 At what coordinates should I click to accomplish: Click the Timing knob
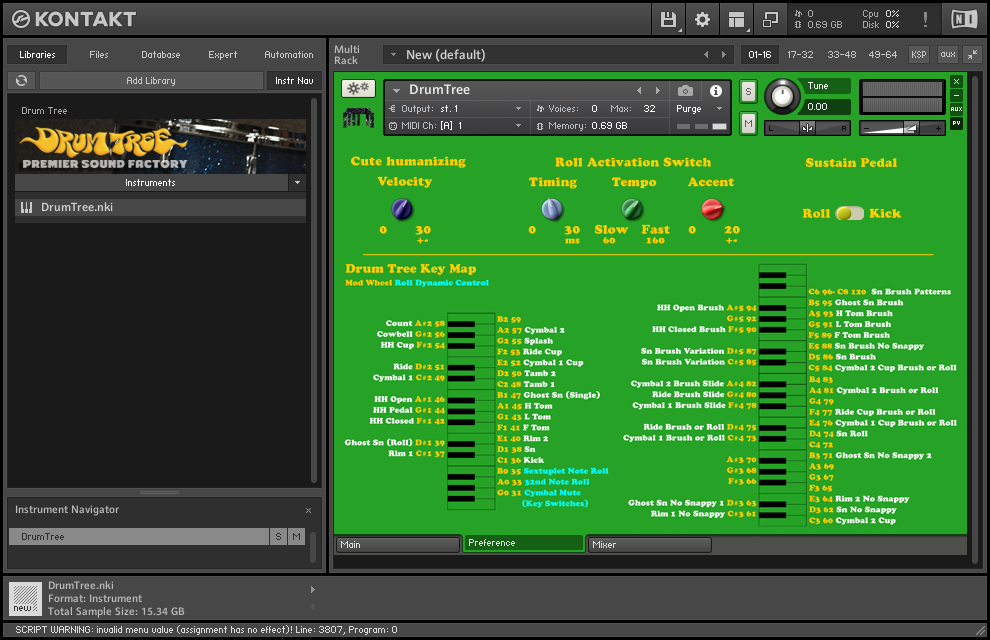coord(552,209)
